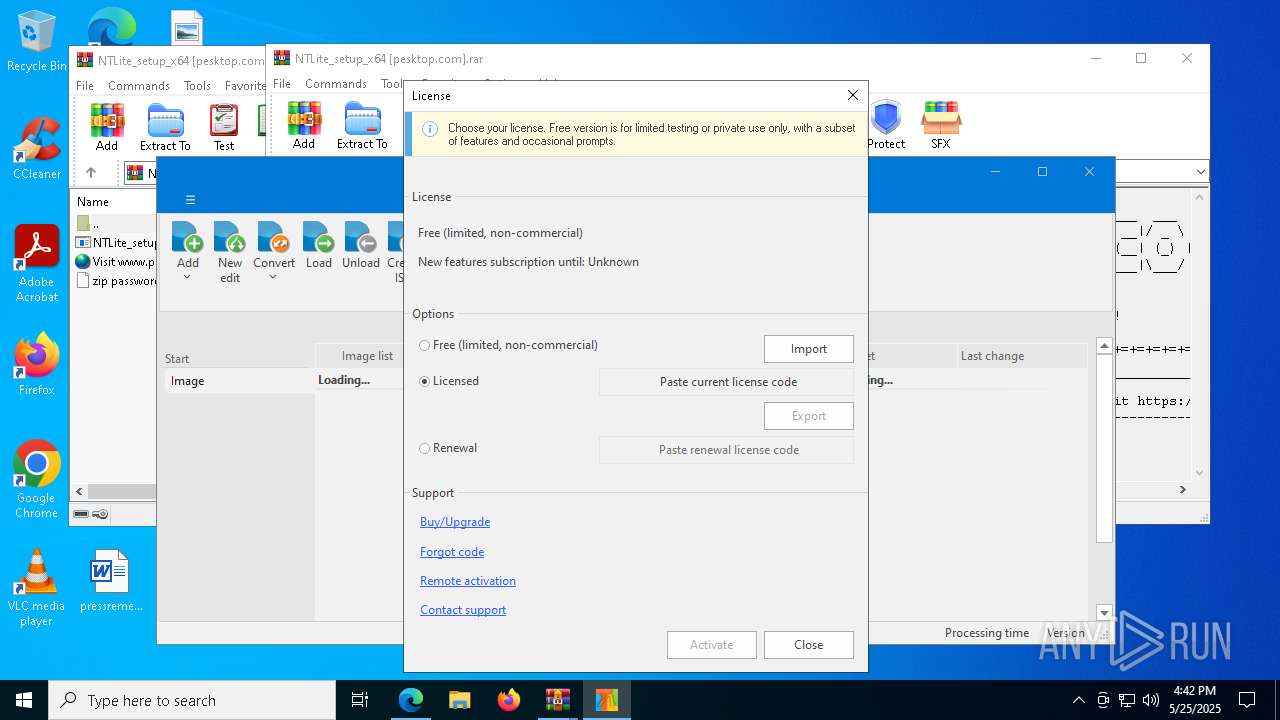The image size is (1280, 720).
Task: Open the WinRAR address bar dropdown arrow
Action: point(1200,173)
